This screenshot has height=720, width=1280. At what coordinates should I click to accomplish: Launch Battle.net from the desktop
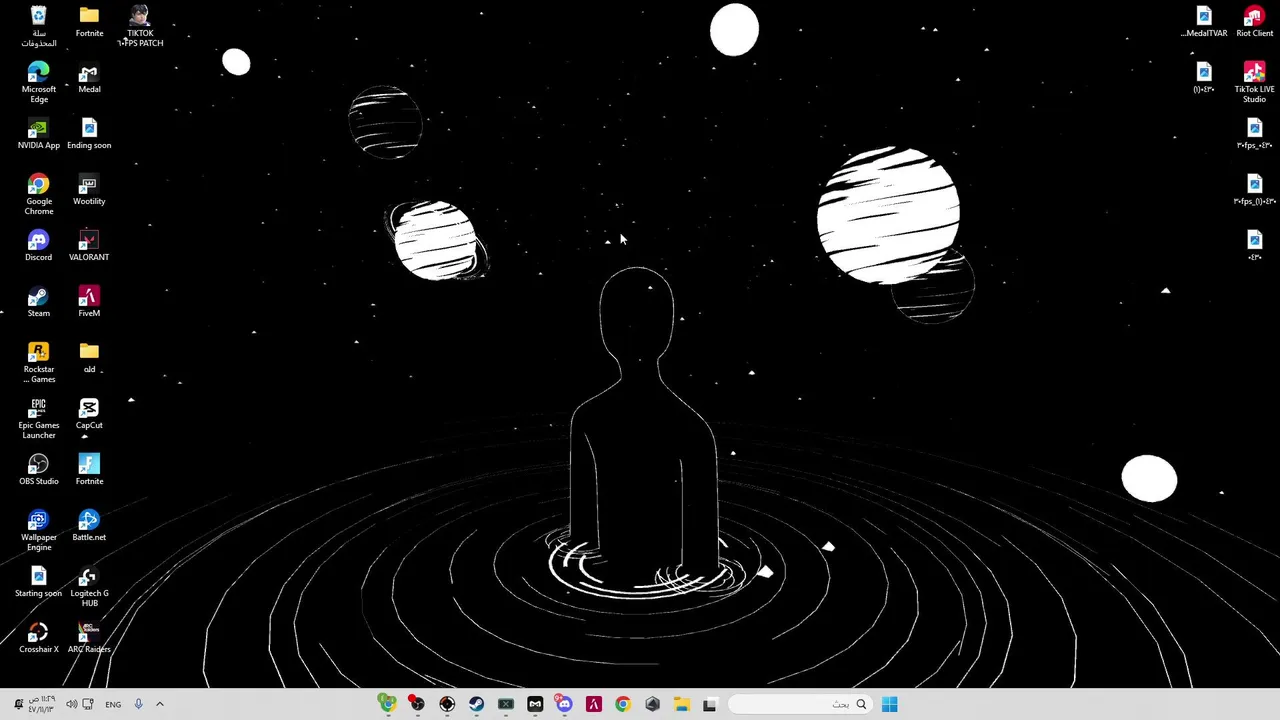point(89,526)
